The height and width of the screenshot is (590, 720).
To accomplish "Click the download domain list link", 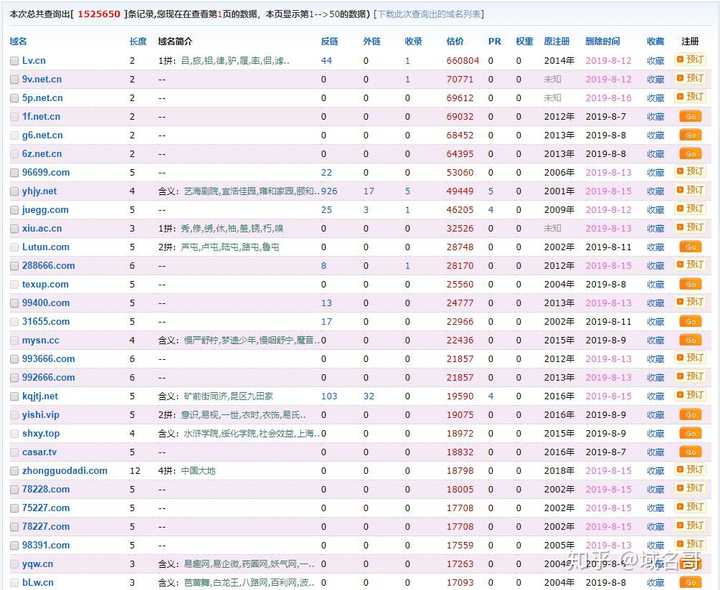I will point(429,14).
